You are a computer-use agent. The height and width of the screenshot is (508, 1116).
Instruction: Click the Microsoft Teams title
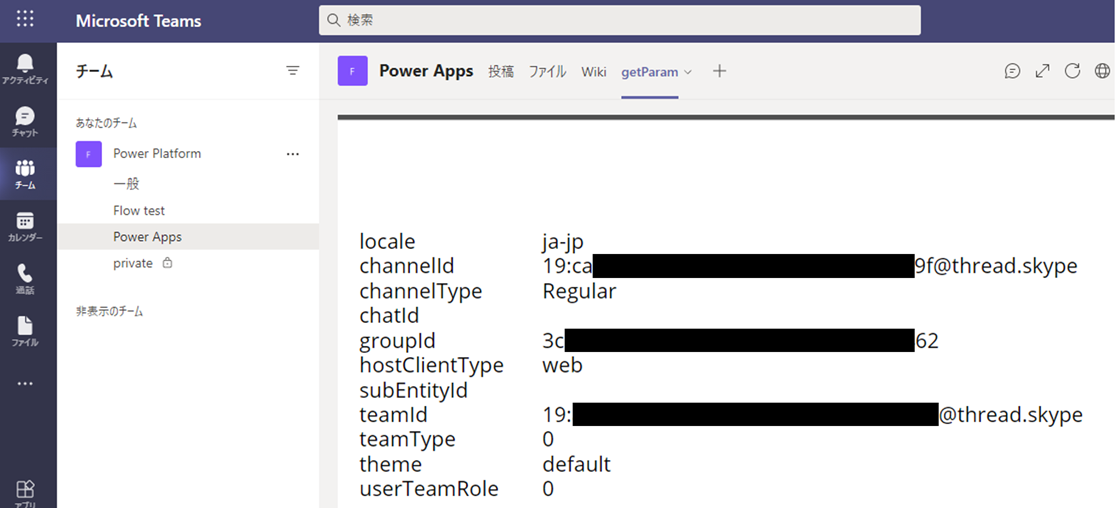139,21
